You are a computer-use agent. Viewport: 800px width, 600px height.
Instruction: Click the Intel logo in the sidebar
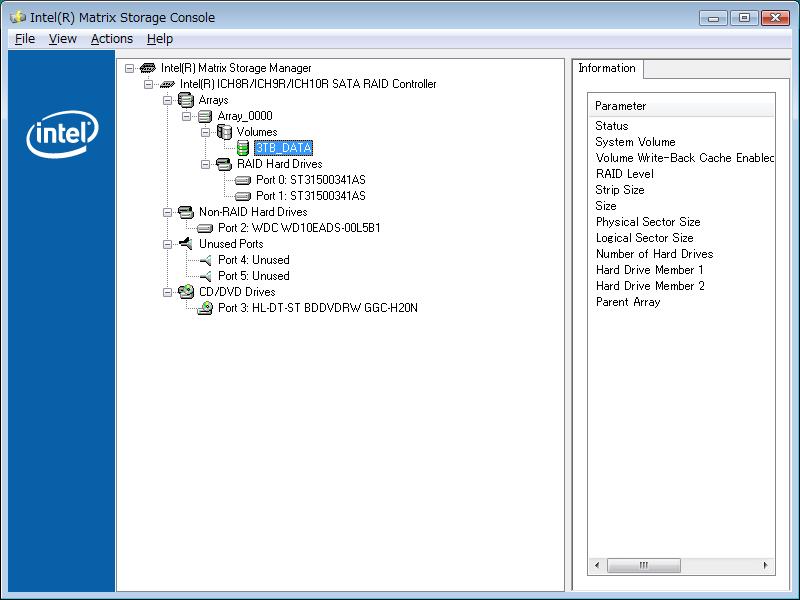(62, 134)
